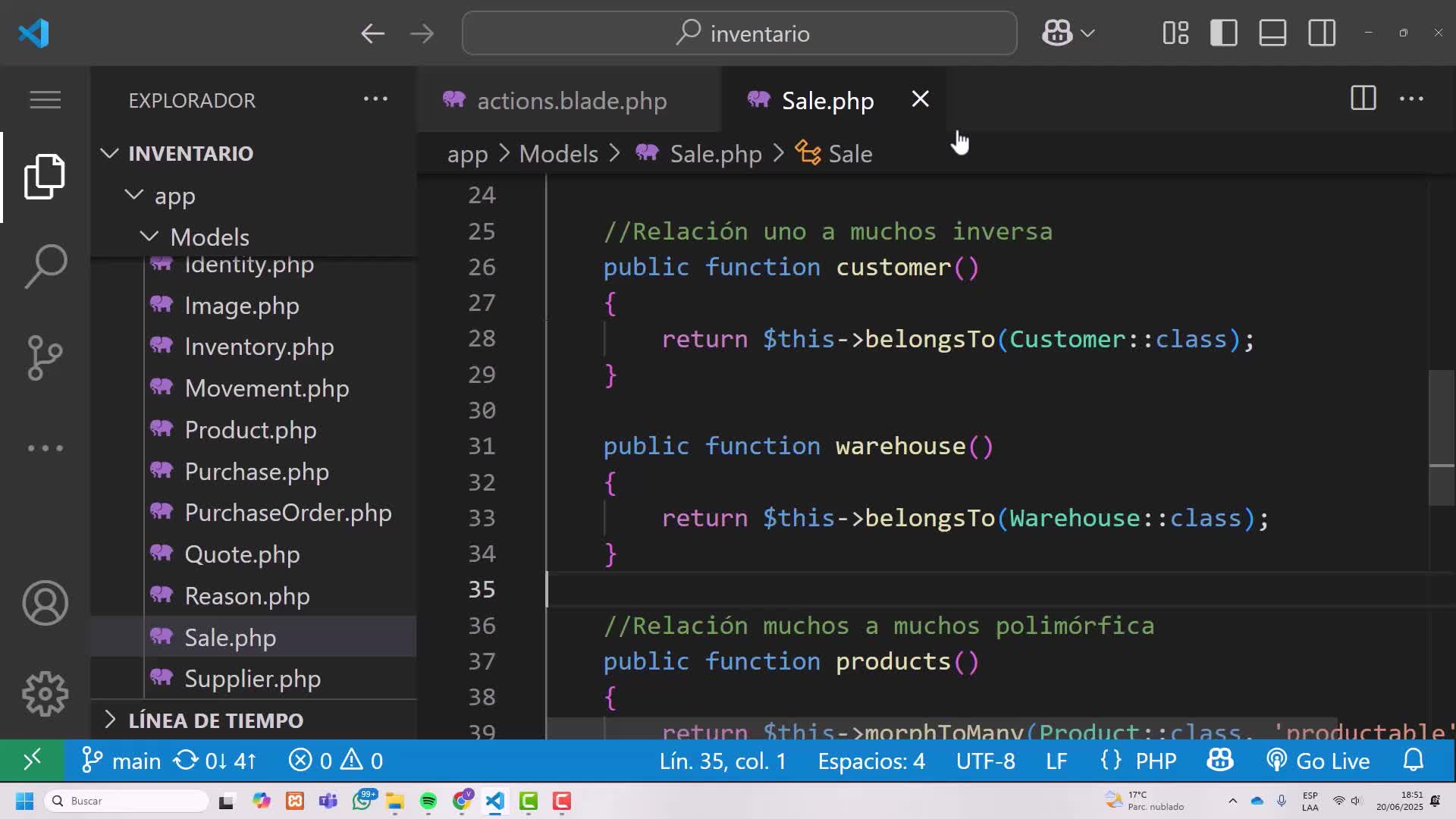Open WhatsApp from the taskbar
Screen dimensions: 1456x819
(363, 800)
